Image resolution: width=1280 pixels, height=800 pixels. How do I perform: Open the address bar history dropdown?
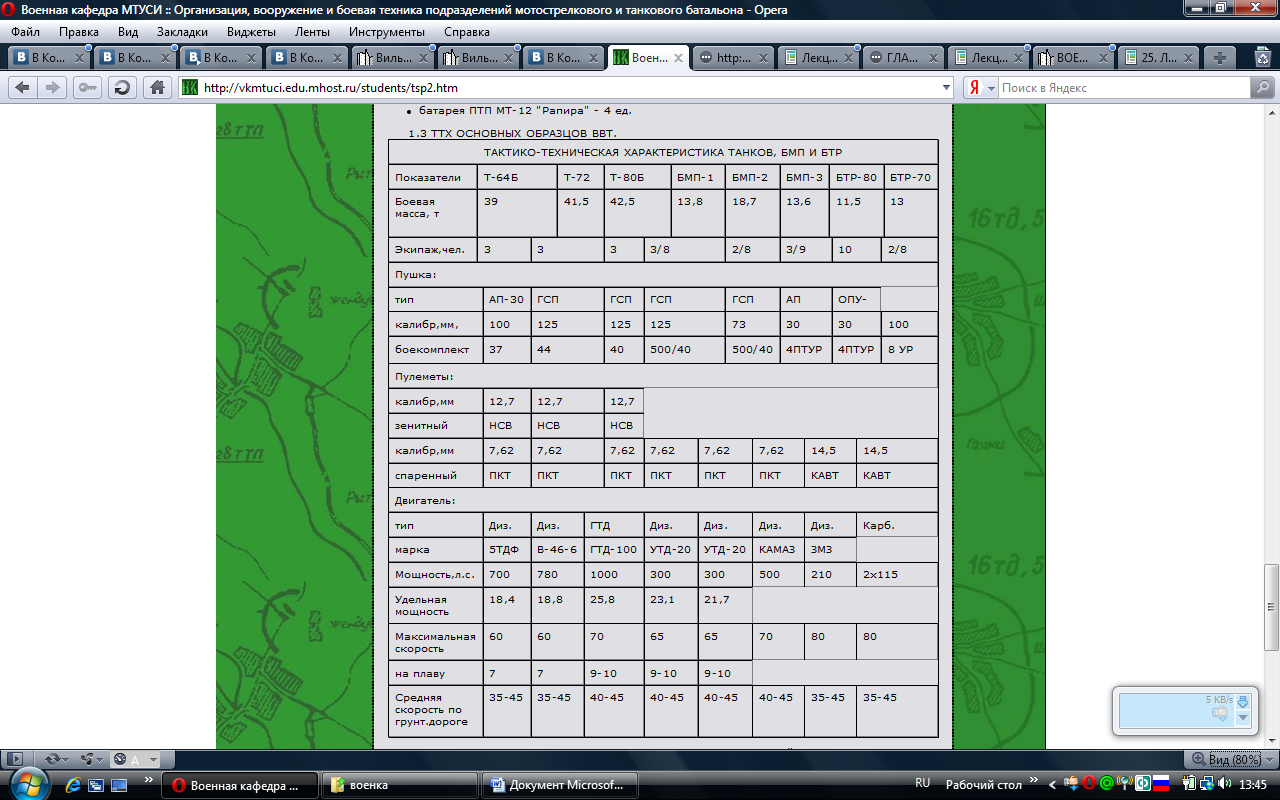point(946,88)
